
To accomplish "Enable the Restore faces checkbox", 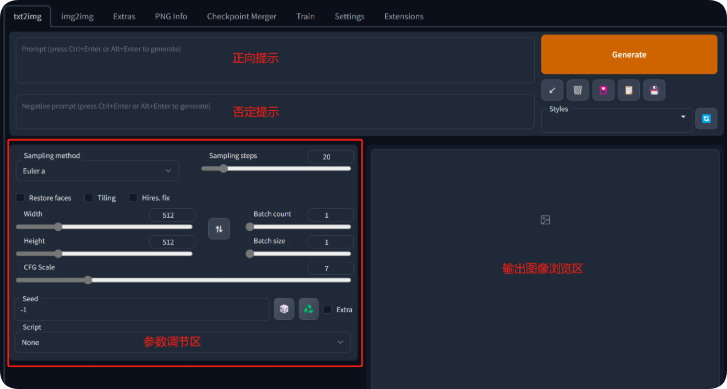I will (20, 198).
